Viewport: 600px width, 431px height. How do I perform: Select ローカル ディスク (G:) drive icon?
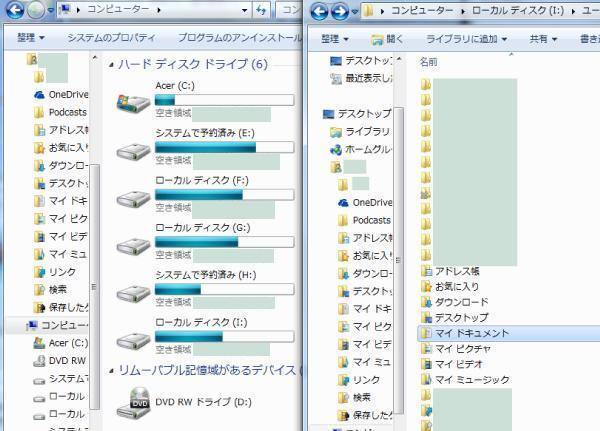click(131, 246)
